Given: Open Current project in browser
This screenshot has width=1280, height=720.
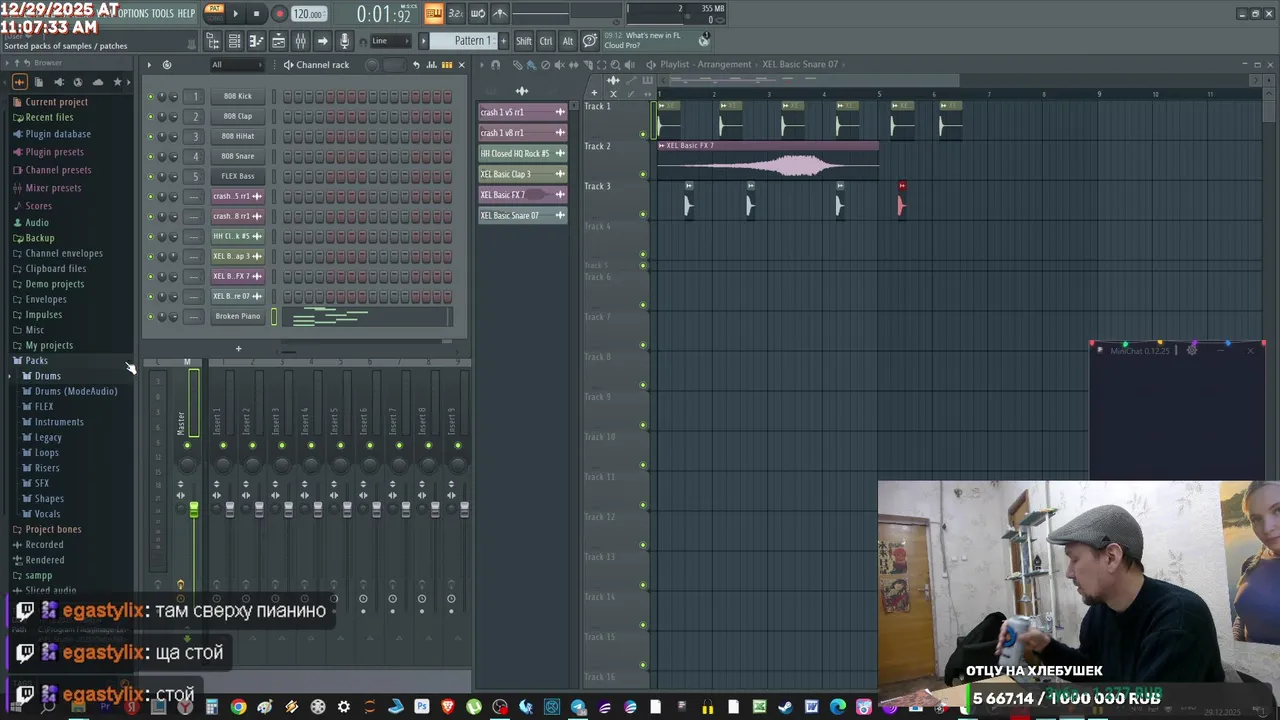Looking at the screenshot, I should (x=56, y=102).
